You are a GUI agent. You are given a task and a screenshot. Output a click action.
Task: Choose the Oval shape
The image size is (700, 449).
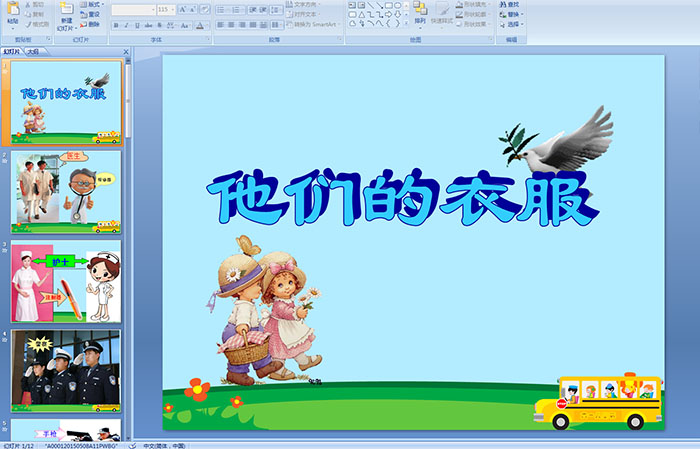click(398, 5)
